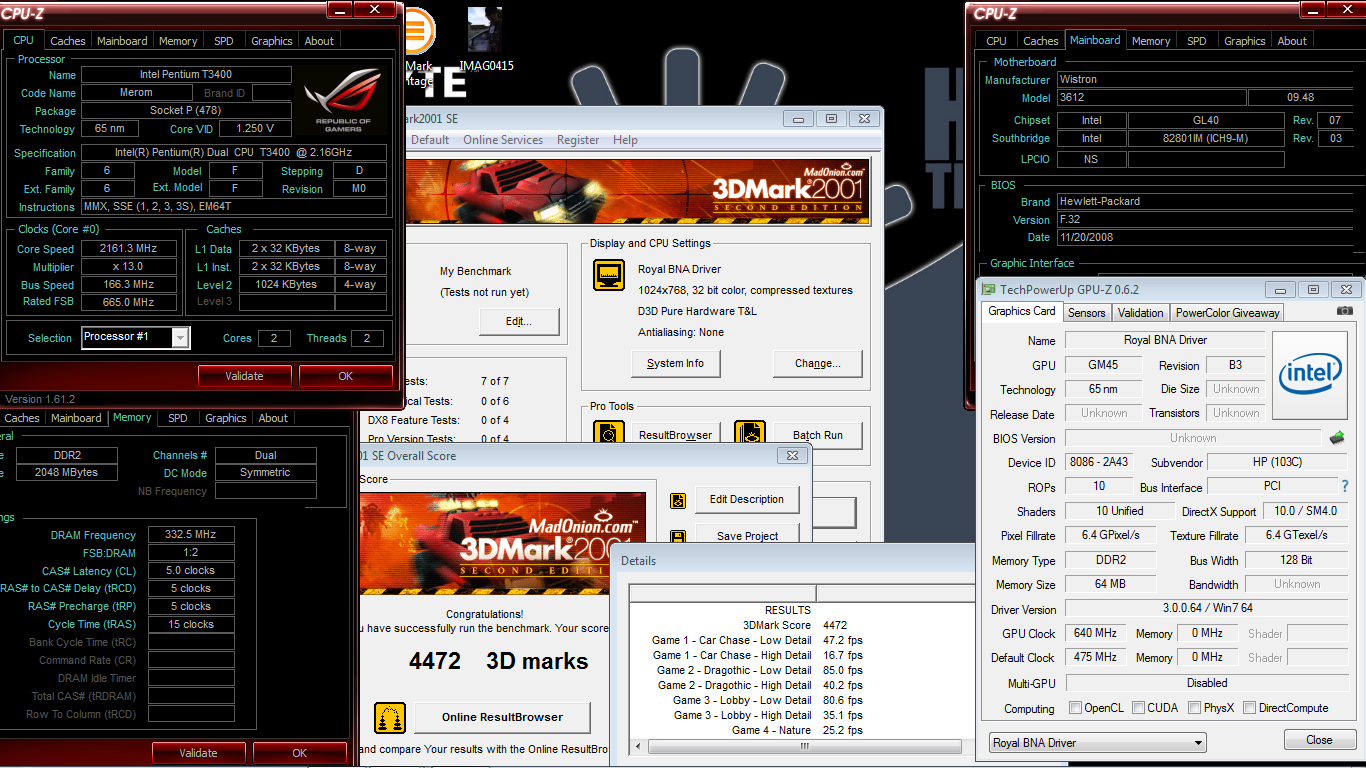This screenshot has width=1366, height=768.
Task: Click the Change... button in display settings
Action: pyautogui.click(x=818, y=363)
